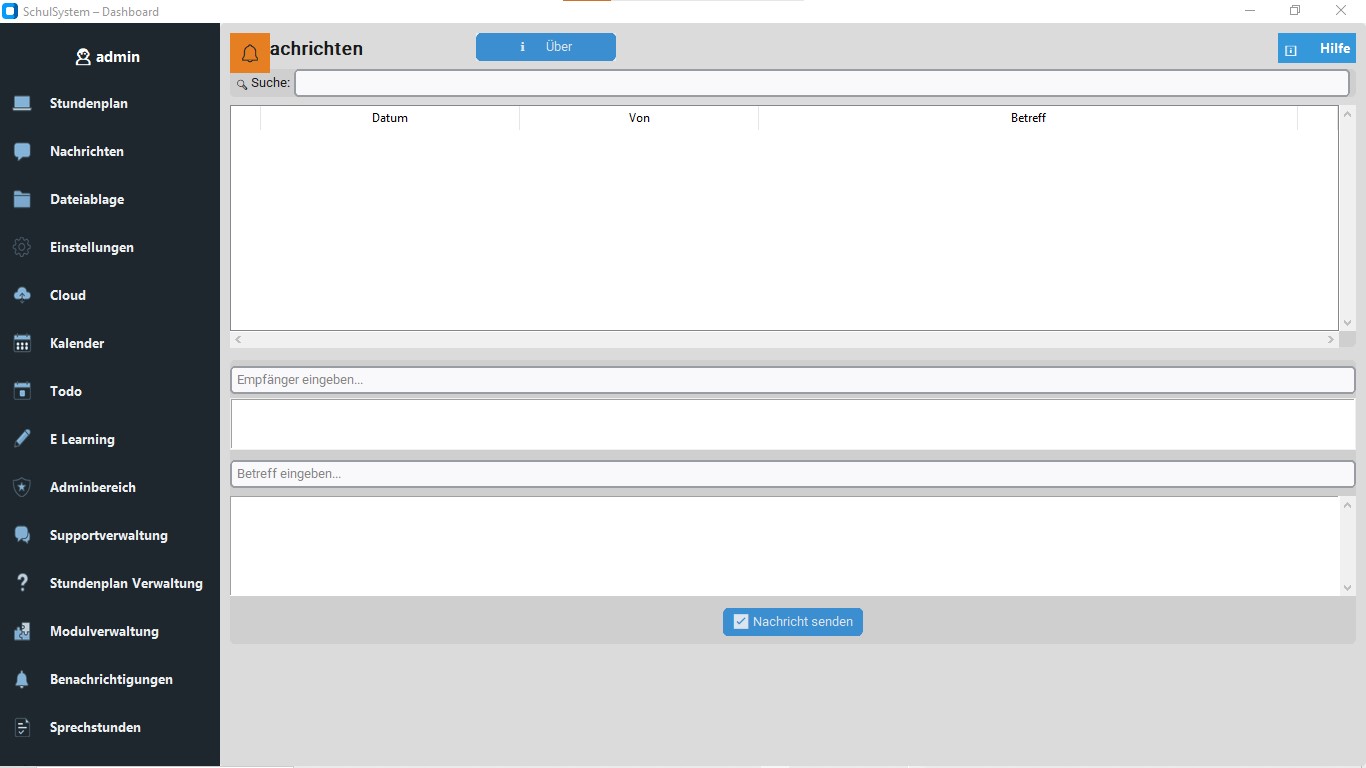
Task: Open Einstellungen using the gear icon
Action: 22,247
